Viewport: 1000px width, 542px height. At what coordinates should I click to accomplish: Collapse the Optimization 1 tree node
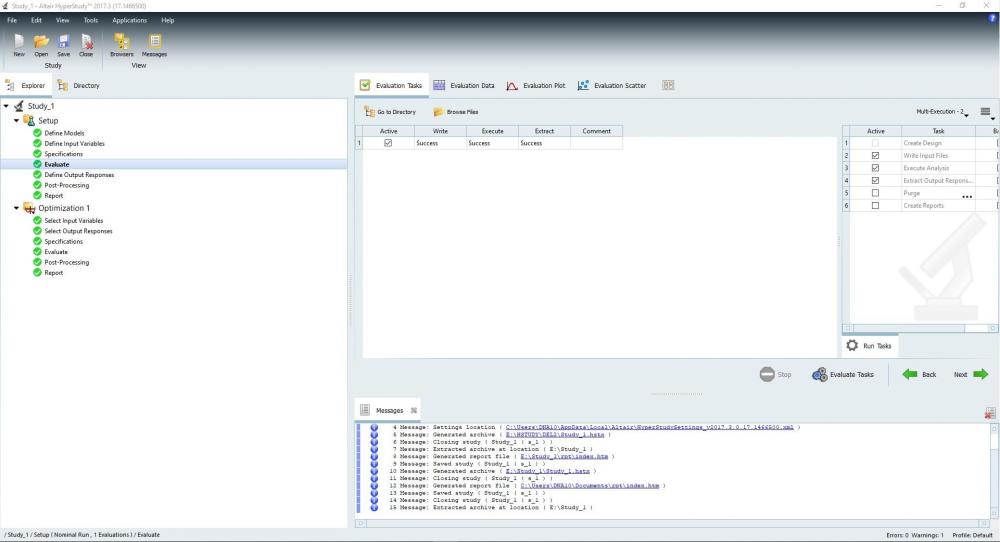coord(17,208)
